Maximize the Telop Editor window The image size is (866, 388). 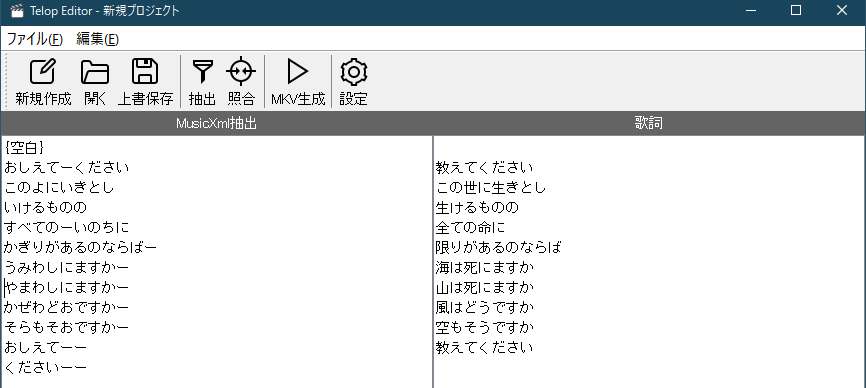(x=796, y=10)
